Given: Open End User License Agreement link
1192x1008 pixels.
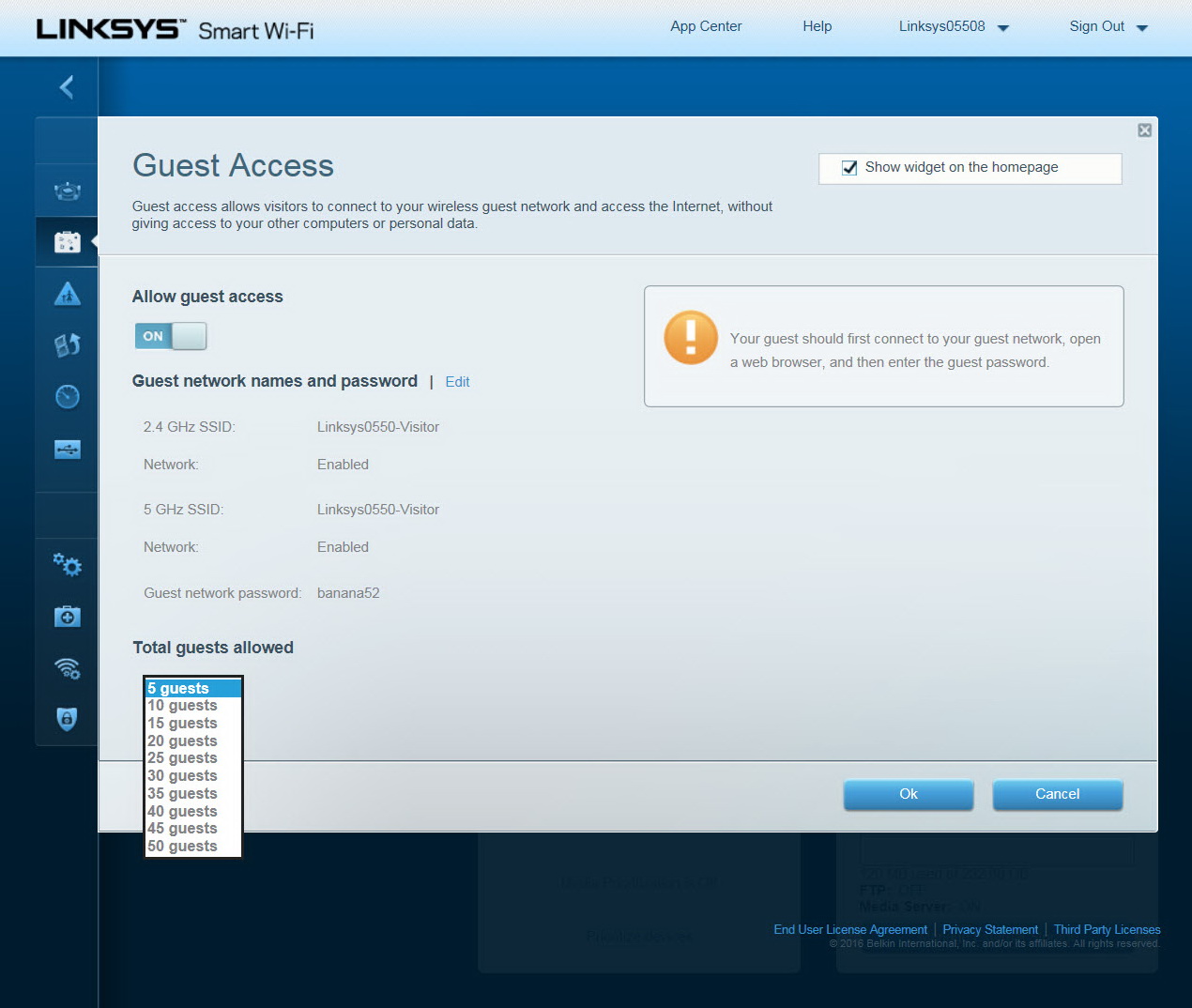Looking at the screenshot, I should 850,929.
